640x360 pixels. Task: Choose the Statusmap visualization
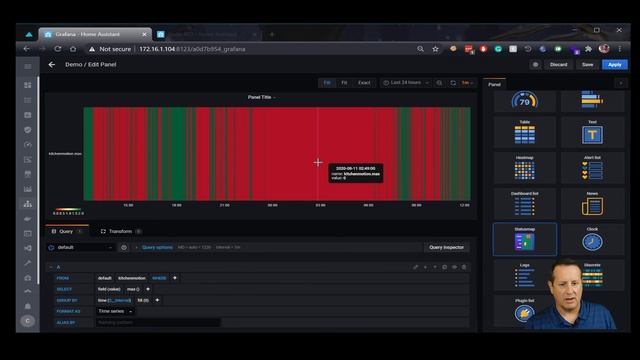[524, 239]
